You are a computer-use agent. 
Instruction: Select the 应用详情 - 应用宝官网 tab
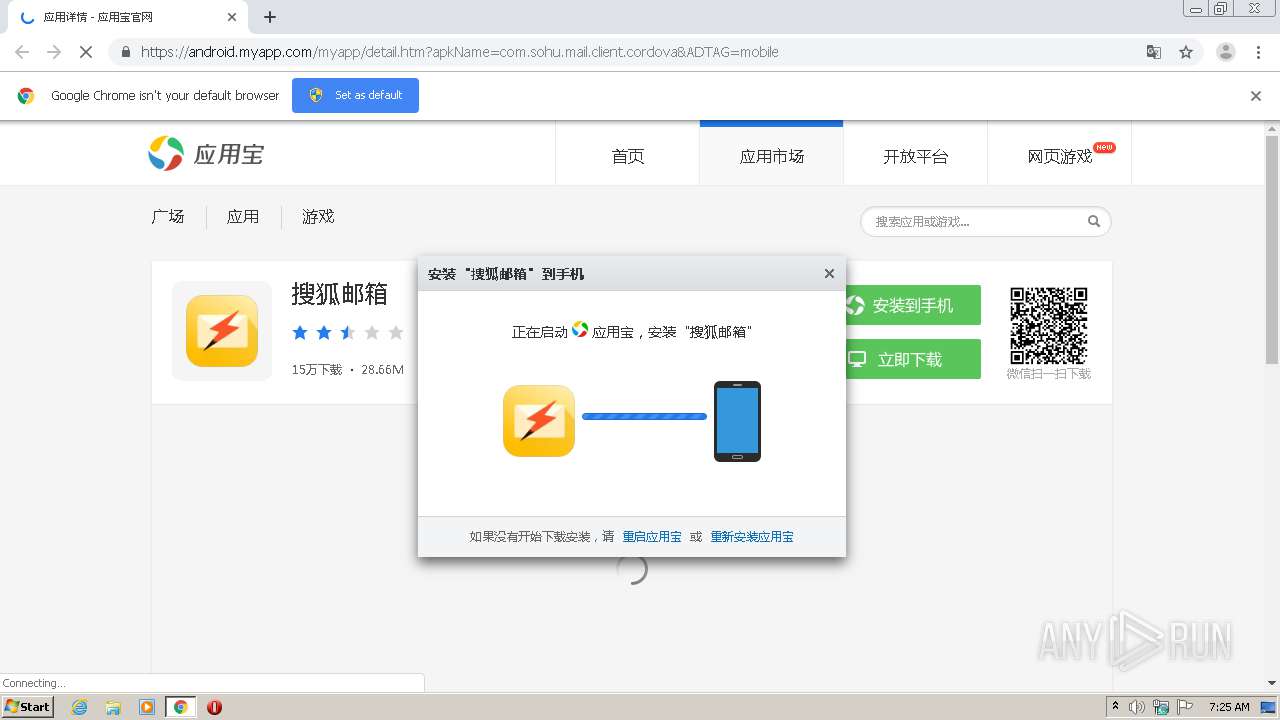point(128,17)
